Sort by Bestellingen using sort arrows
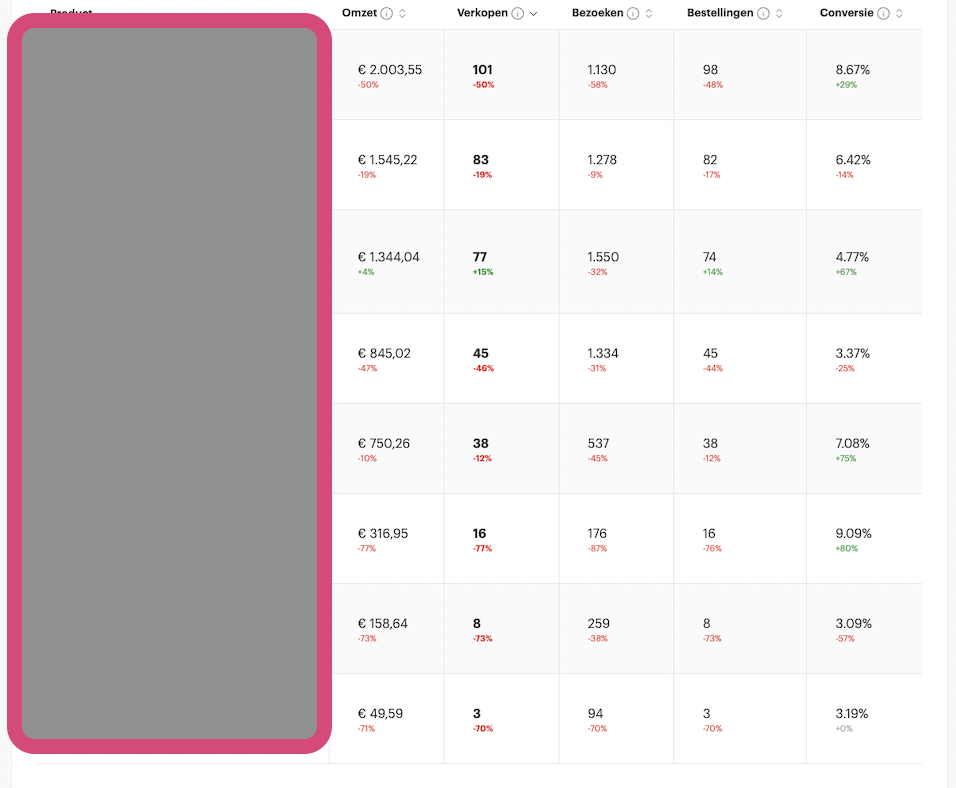The width and height of the screenshot is (956, 788). point(779,13)
